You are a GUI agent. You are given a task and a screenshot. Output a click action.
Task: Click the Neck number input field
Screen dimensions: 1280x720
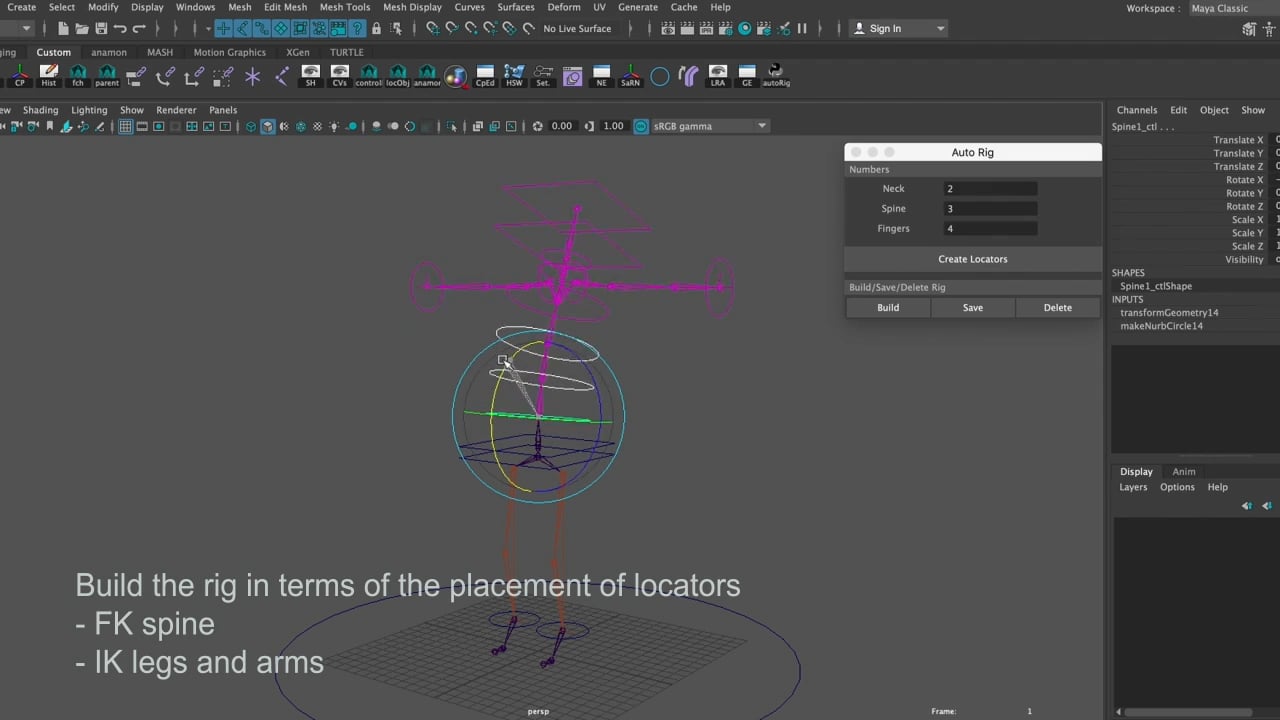tap(990, 188)
